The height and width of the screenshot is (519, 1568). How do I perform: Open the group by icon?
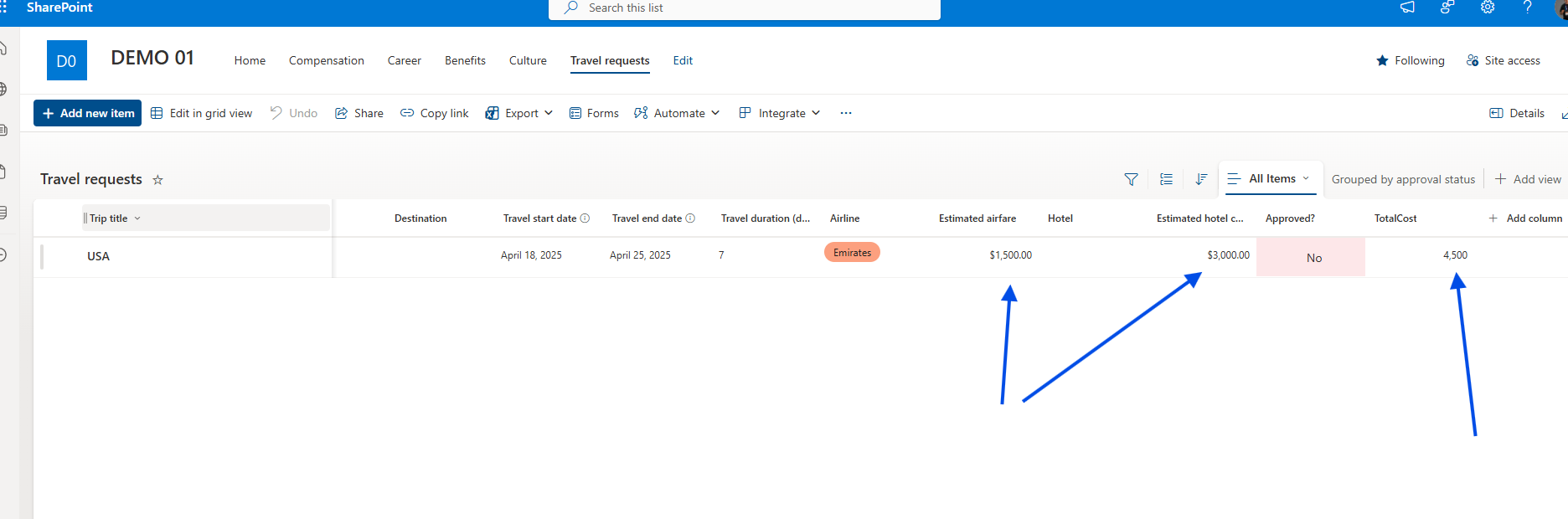[1166, 179]
